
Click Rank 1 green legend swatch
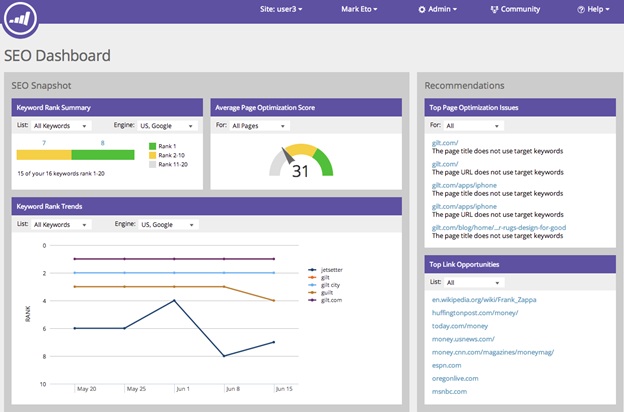pyautogui.click(x=152, y=146)
